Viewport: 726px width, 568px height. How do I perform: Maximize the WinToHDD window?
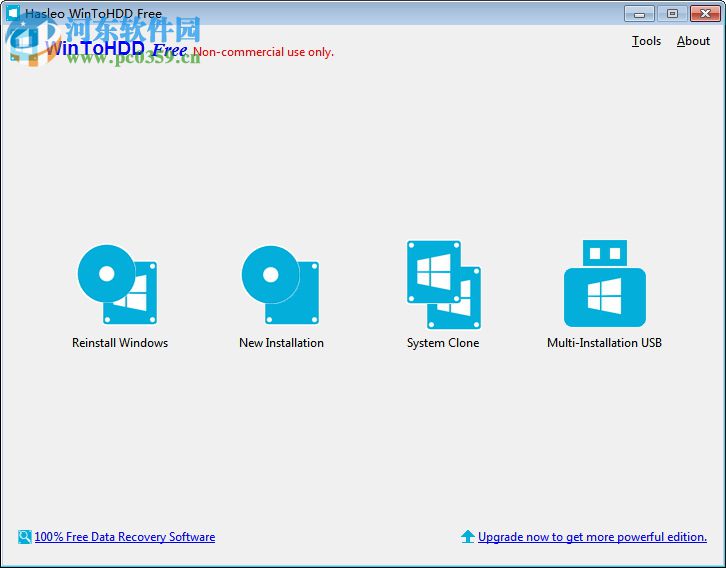[x=672, y=14]
